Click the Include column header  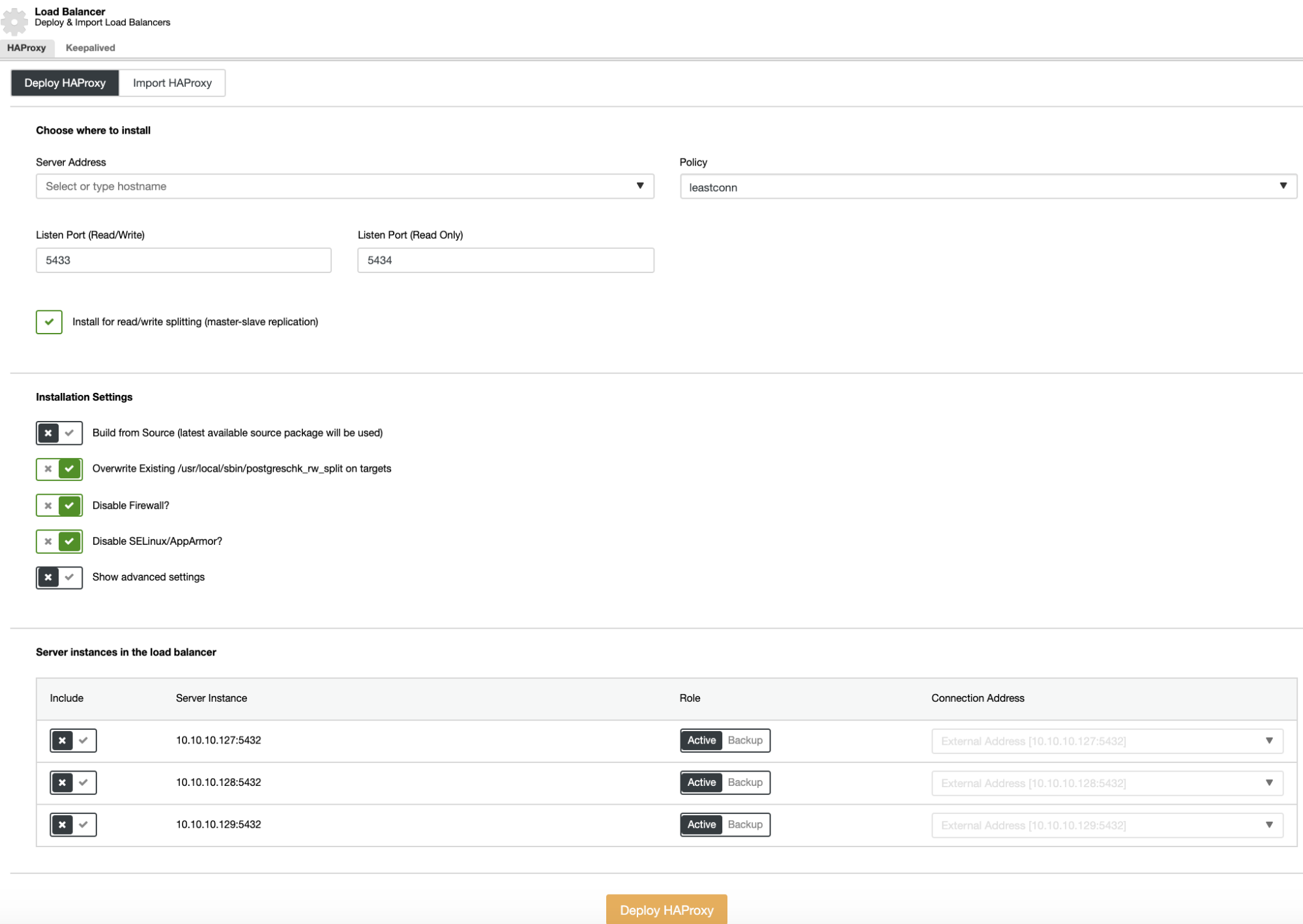click(66, 699)
